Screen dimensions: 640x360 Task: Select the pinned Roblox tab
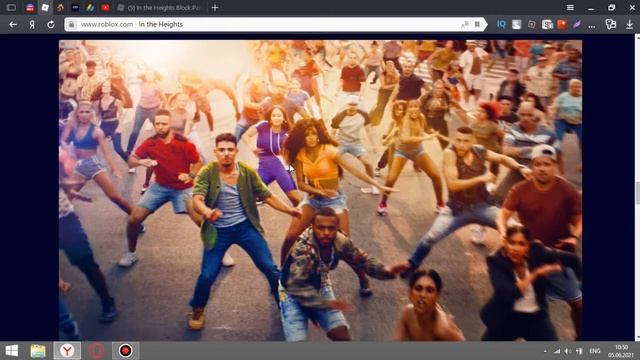point(45,7)
